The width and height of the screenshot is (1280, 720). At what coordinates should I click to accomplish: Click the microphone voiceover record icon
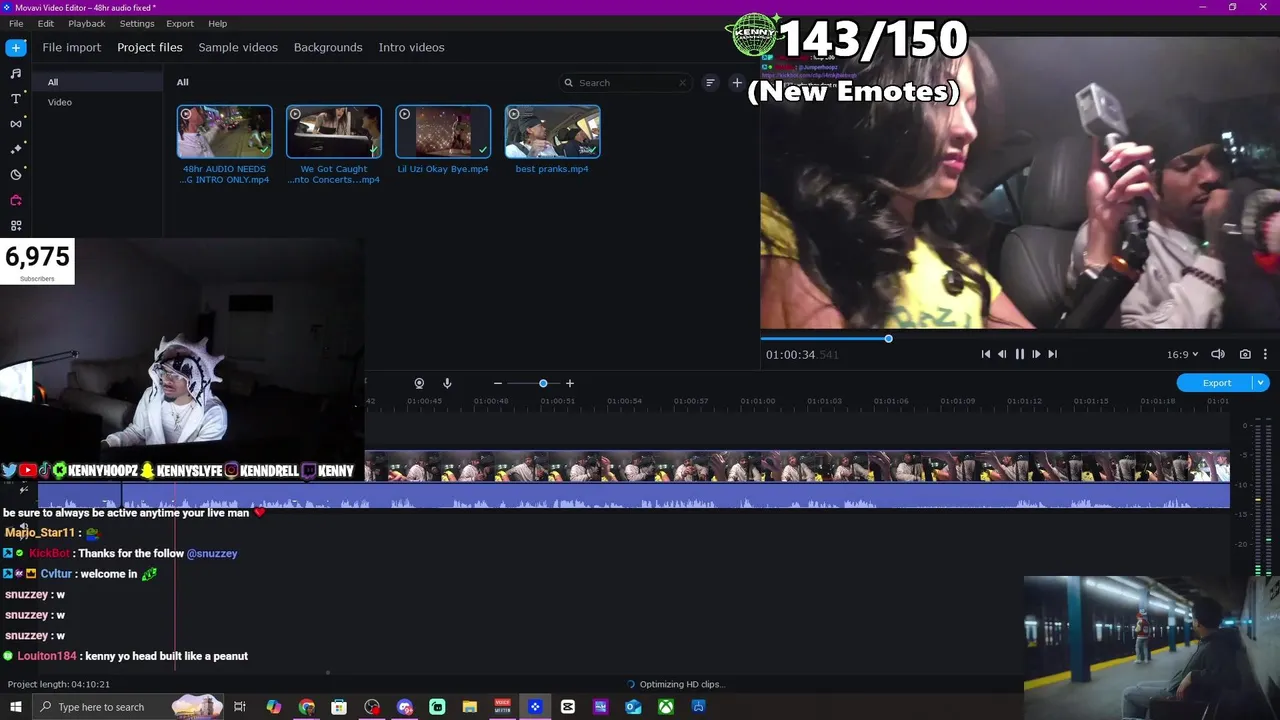(x=447, y=383)
